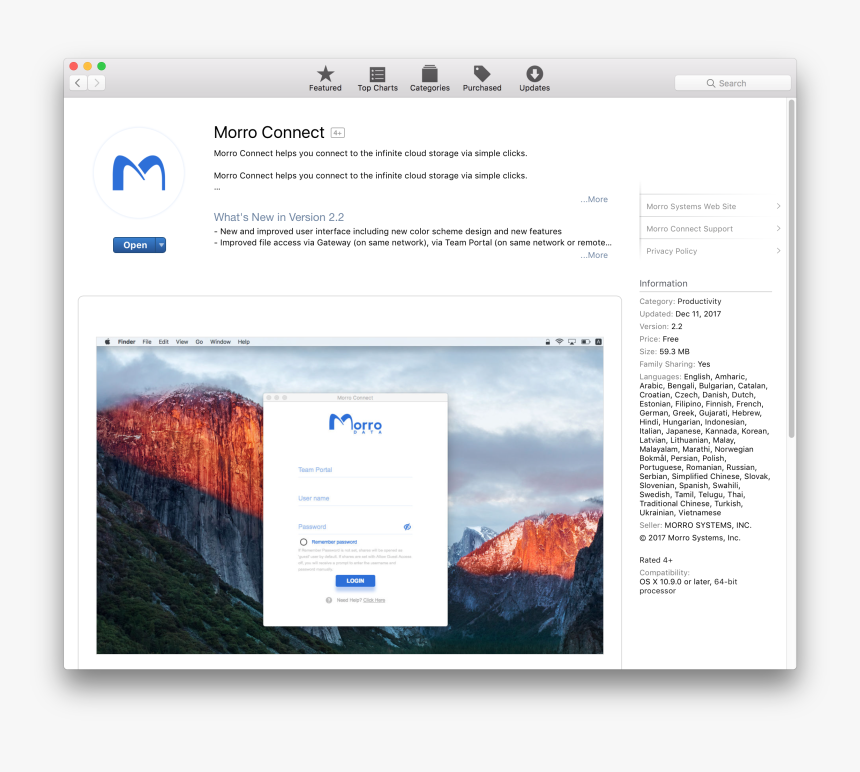The image size is (860, 772).
Task: Click the Price value Free
Action: 671,339
